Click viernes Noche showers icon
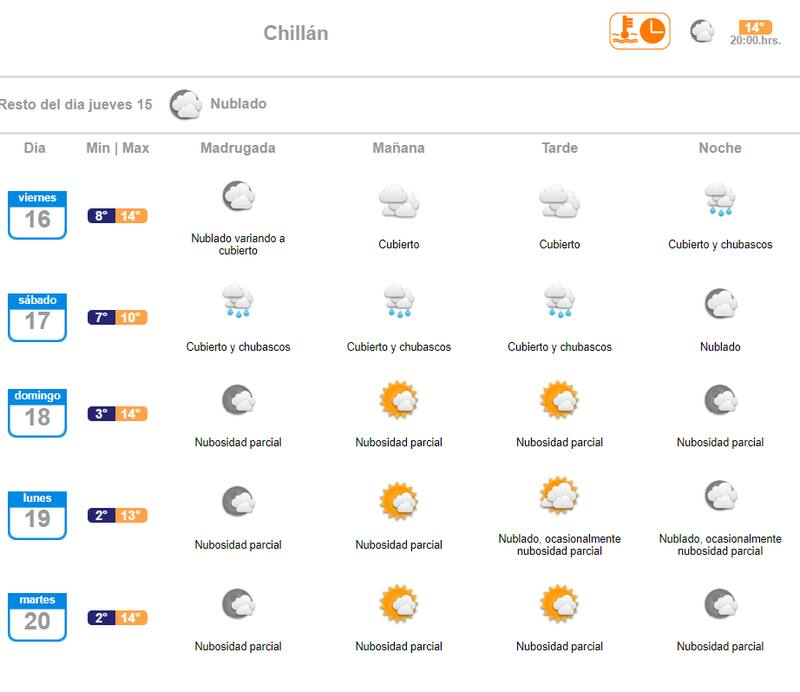This screenshot has height=692, width=800. 720,200
